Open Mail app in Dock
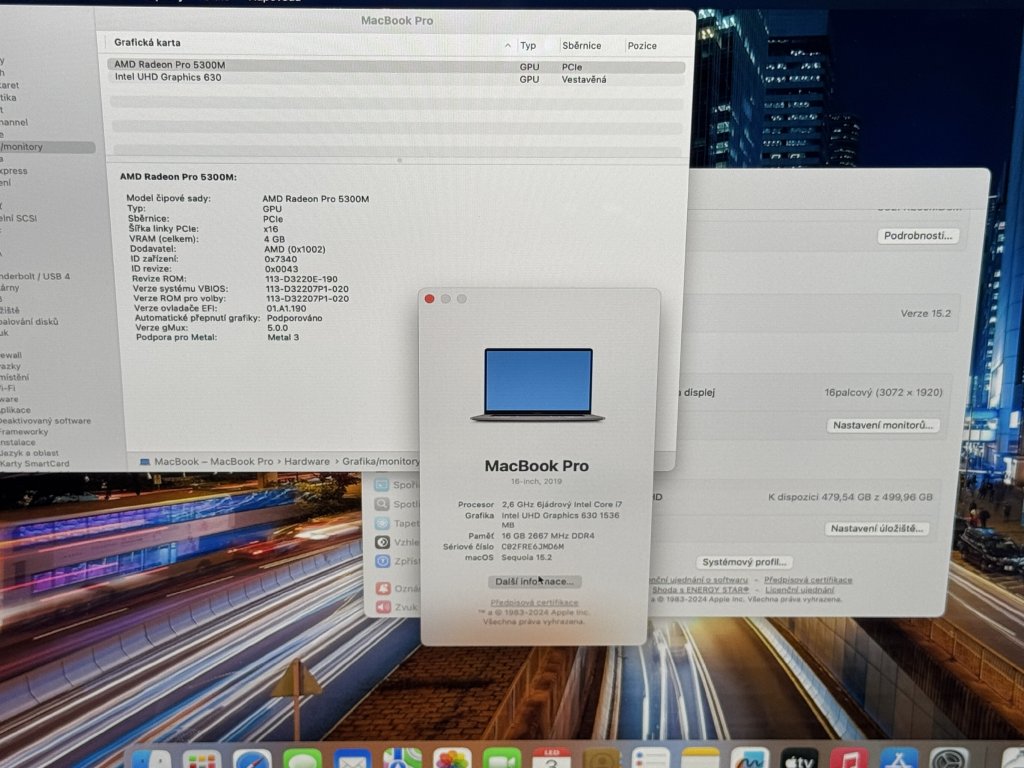This screenshot has width=1024, height=768. (x=353, y=760)
